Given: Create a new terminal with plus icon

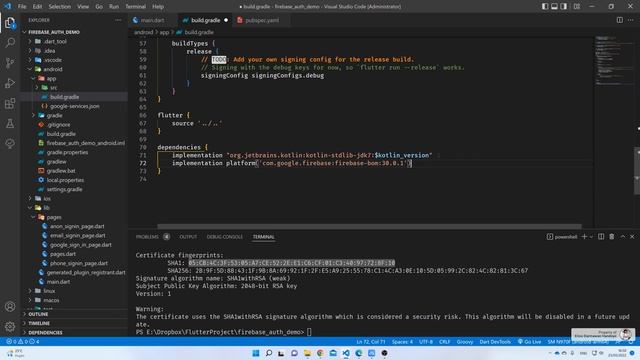Looking at the screenshot, I should (584, 237).
